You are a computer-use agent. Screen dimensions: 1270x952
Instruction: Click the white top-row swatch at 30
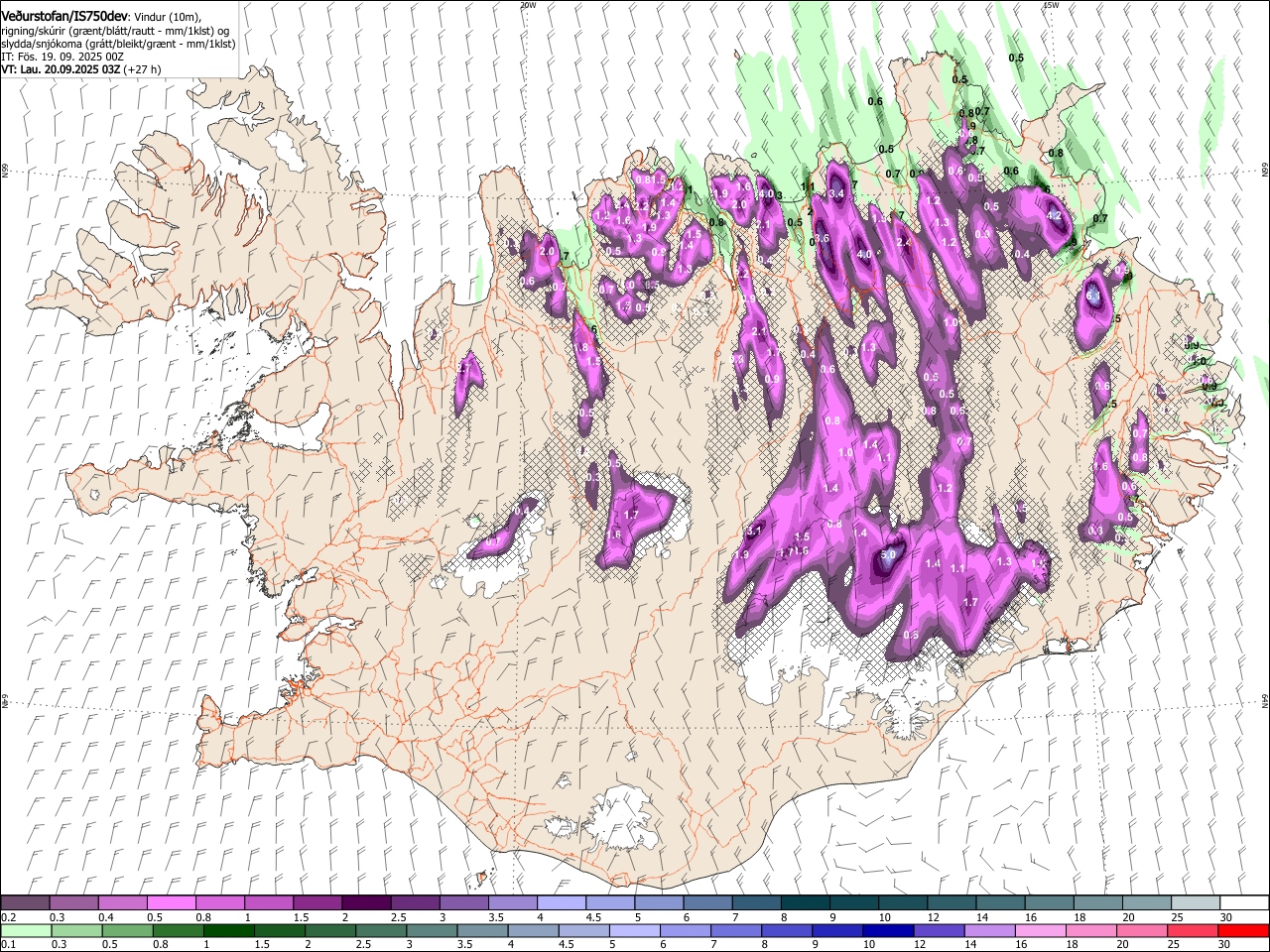(x=1243, y=902)
